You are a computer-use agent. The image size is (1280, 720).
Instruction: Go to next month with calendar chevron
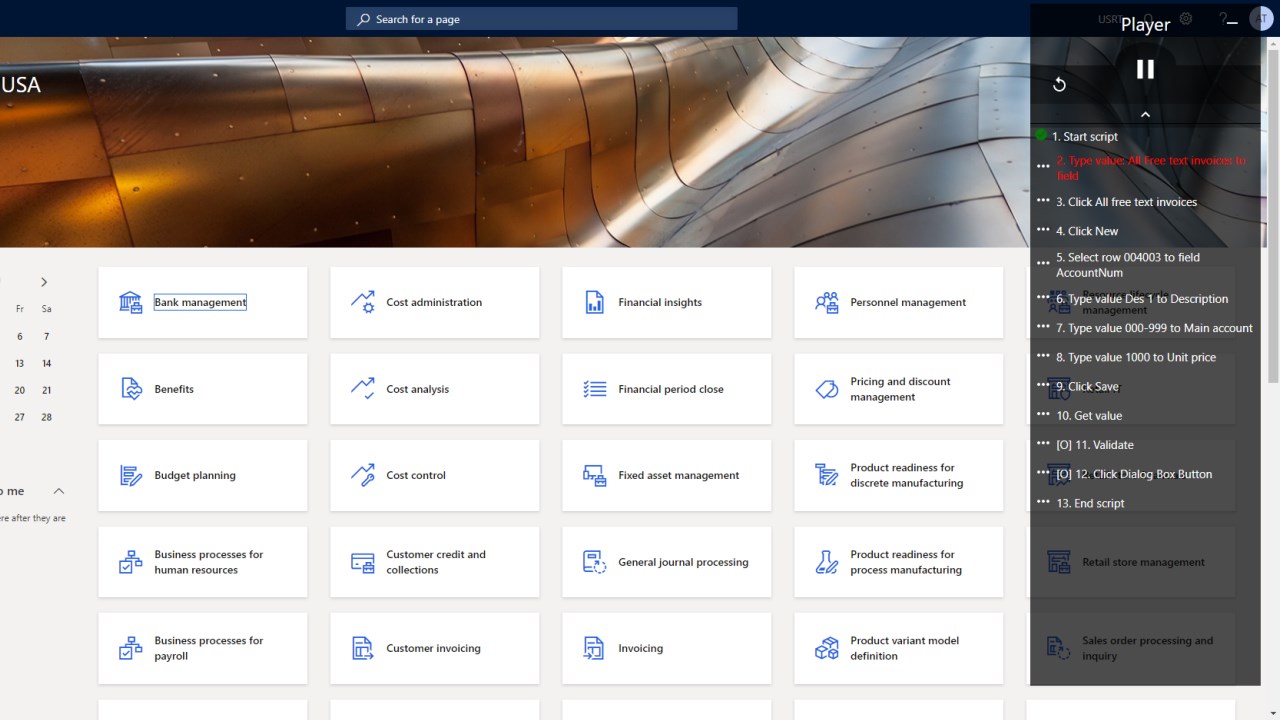44,282
